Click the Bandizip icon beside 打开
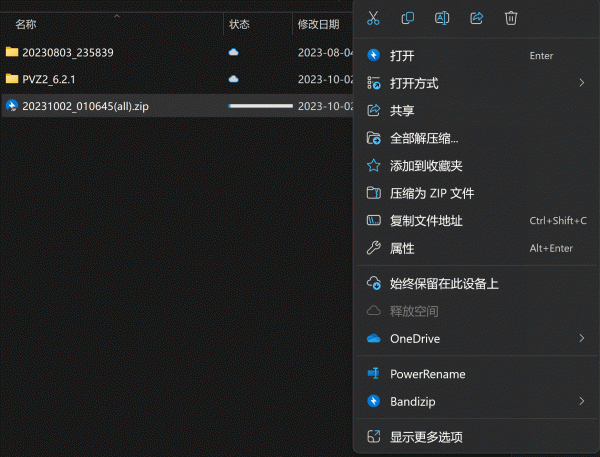 (373, 55)
